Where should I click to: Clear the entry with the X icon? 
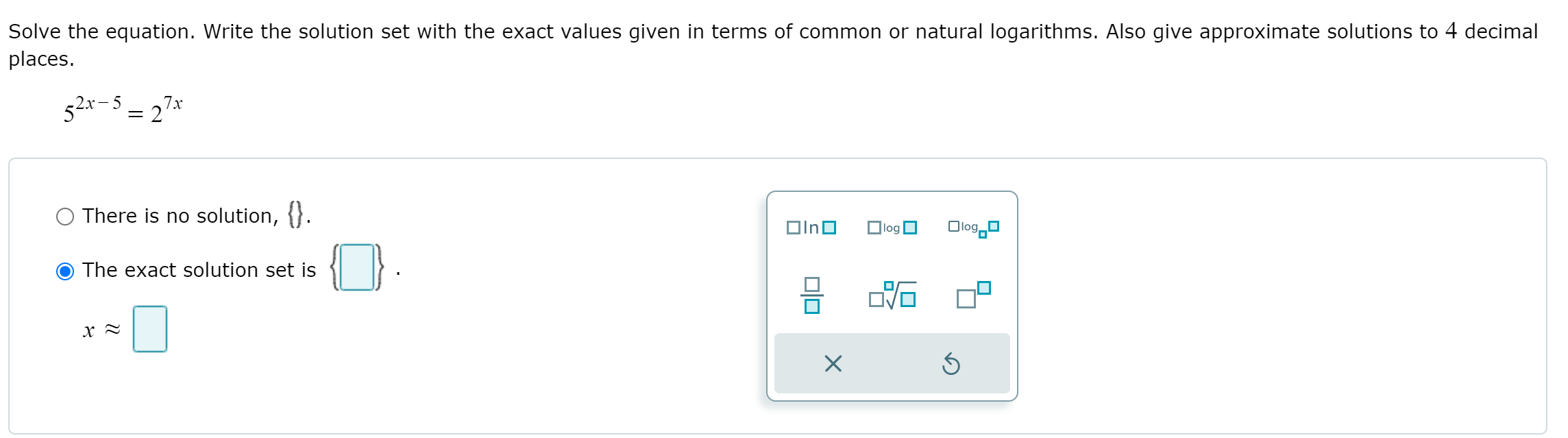[x=833, y=364]
